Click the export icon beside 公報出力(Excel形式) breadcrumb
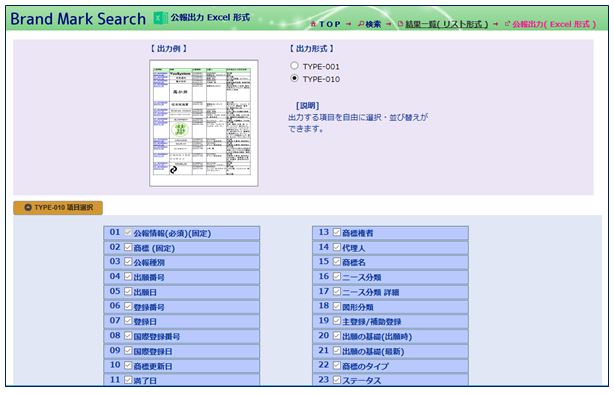The width and height of the screenshot is (614, 394). (x=507, y=24)
